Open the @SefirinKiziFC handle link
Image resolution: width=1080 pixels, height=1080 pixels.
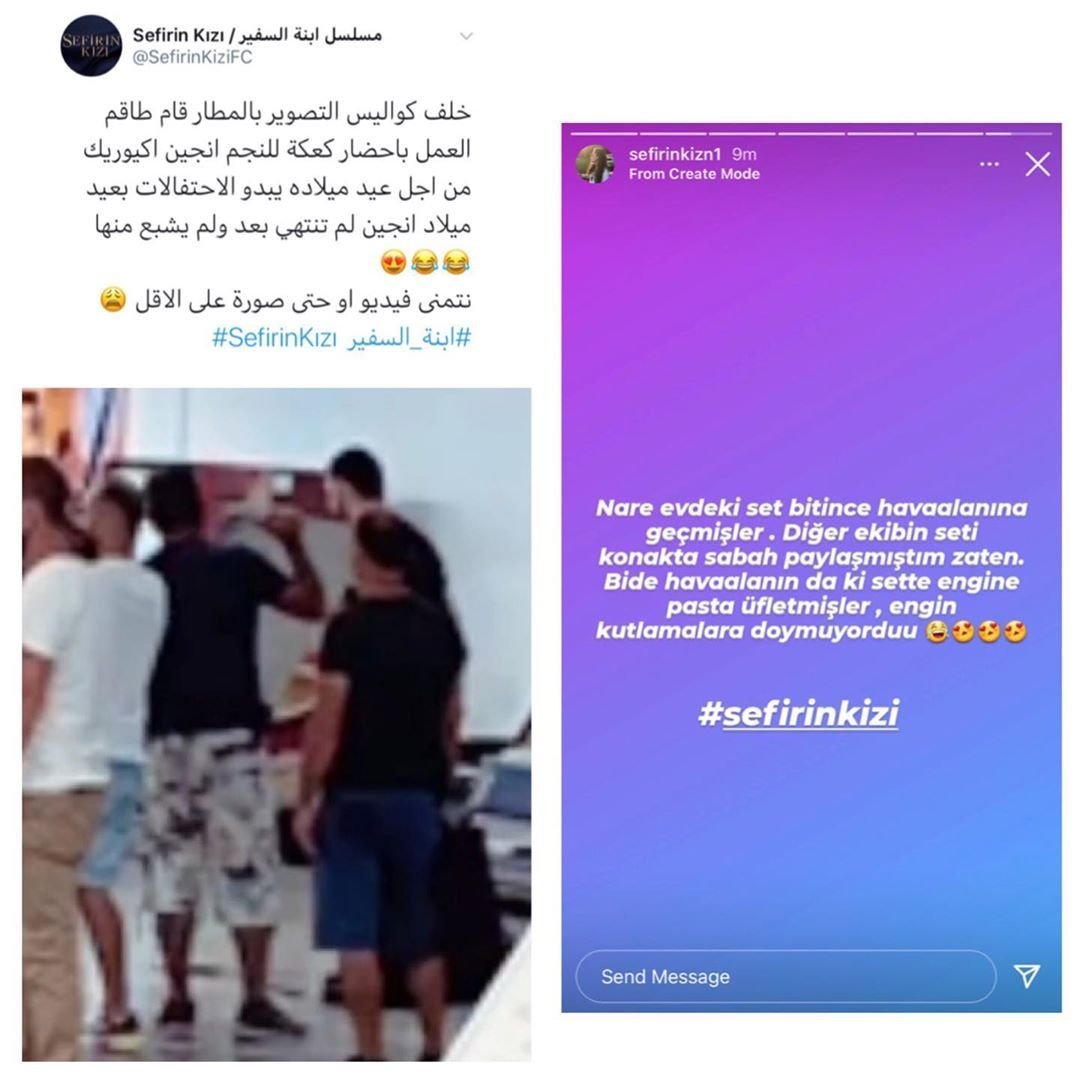pyautogui.click(x=192, y=57)
